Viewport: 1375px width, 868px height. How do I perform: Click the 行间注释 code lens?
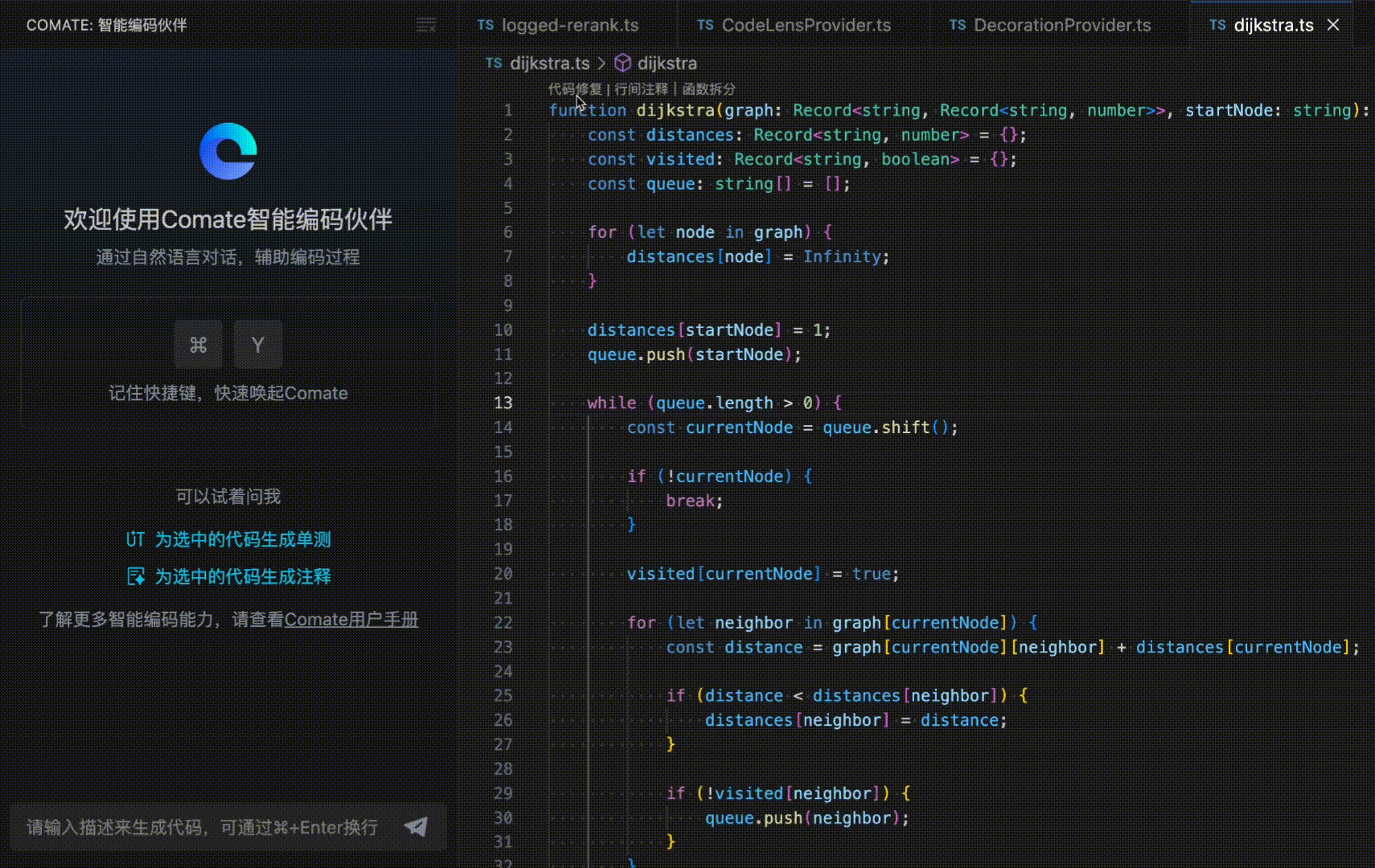(641, 88)
